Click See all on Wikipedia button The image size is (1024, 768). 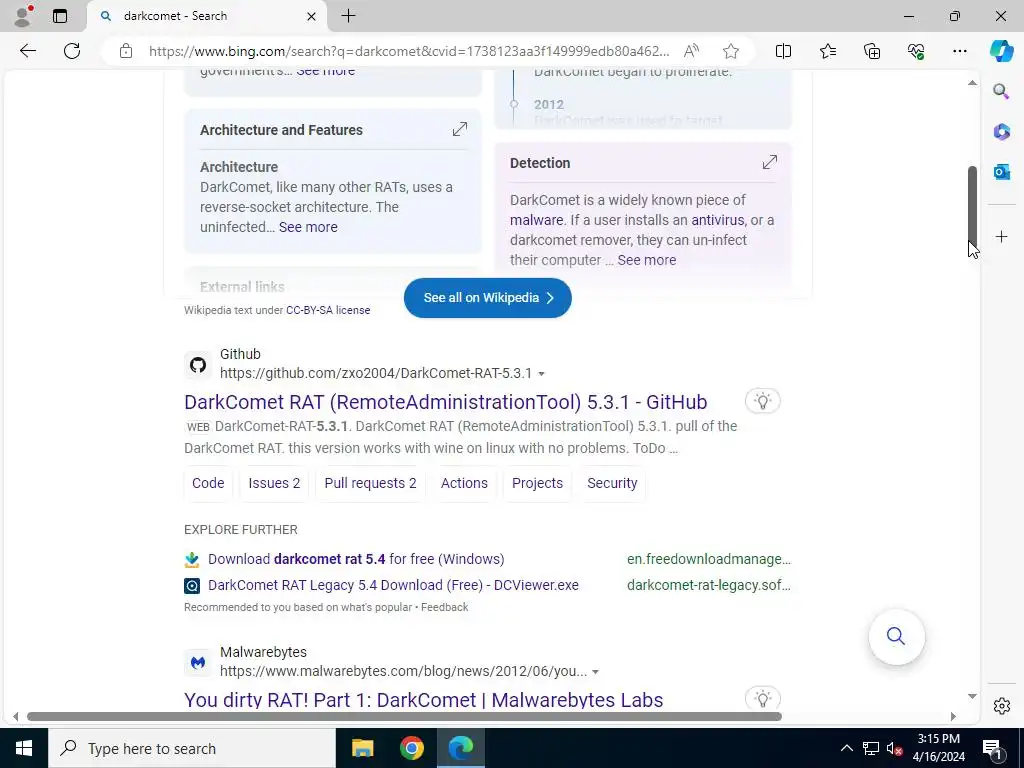pos(487,298)
